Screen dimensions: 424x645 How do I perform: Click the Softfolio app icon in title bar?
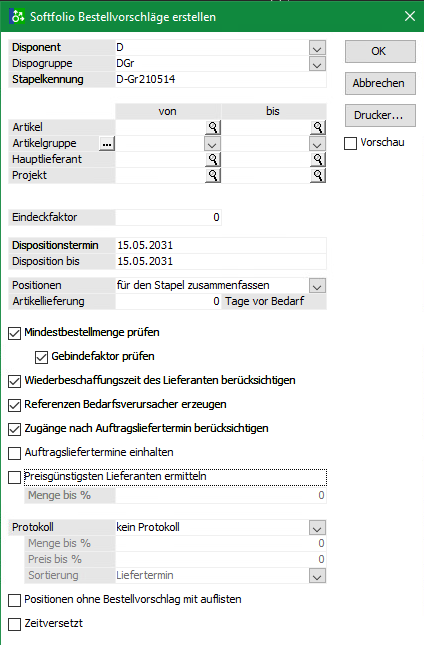tap(17, 16)
